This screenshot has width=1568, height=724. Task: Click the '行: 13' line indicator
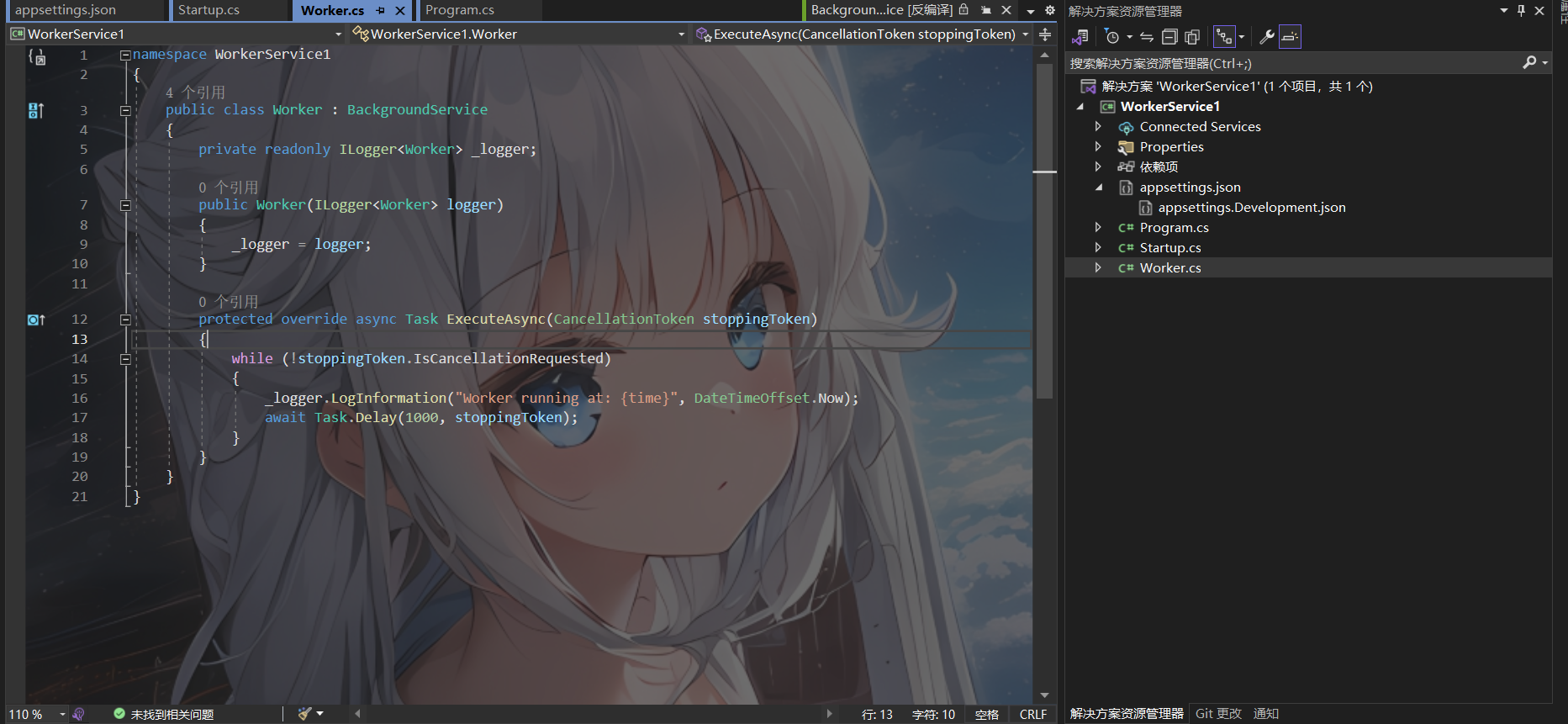pos(877,715)
